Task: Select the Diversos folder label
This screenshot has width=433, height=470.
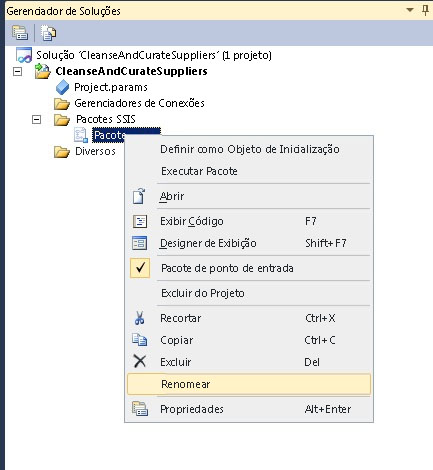Action: [95, 151]
